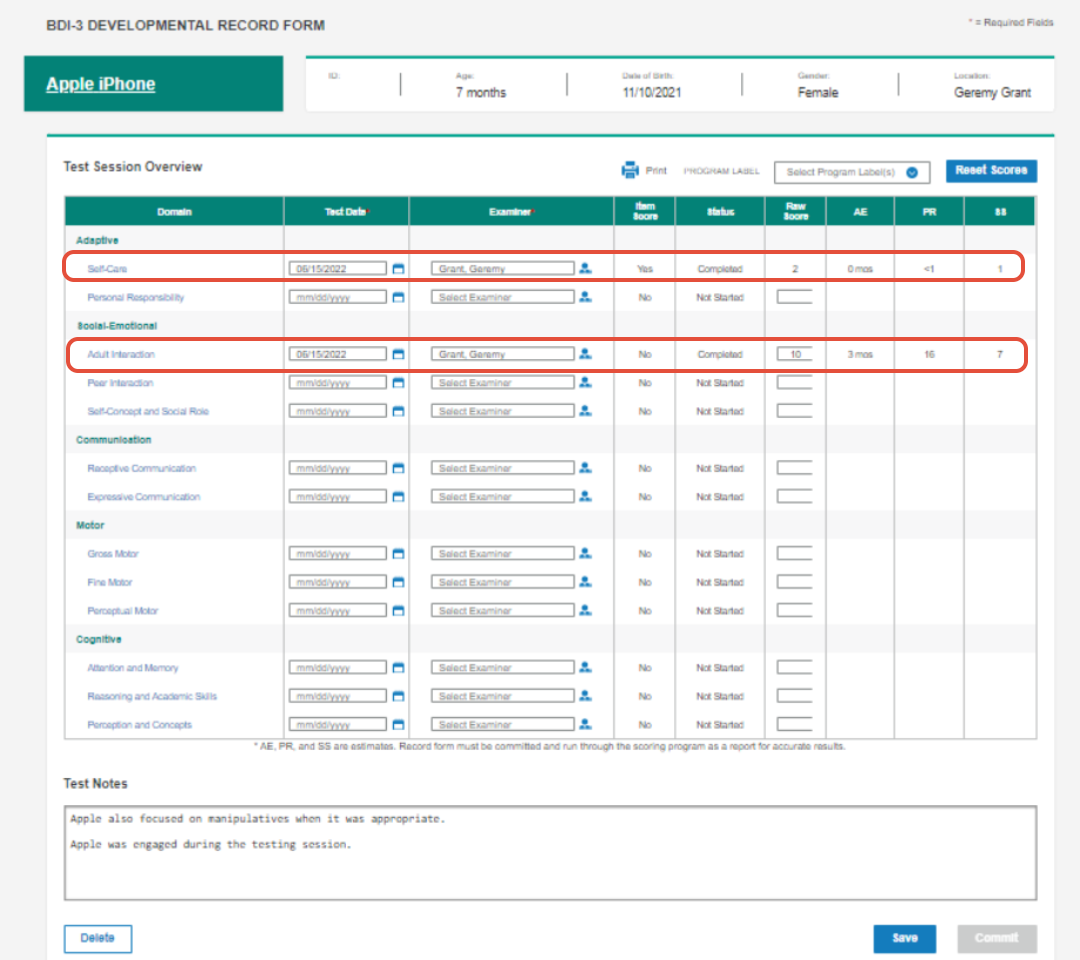
Task: Click examiner person icon for Receptive Communication
Action: click(x=585, y=468)
